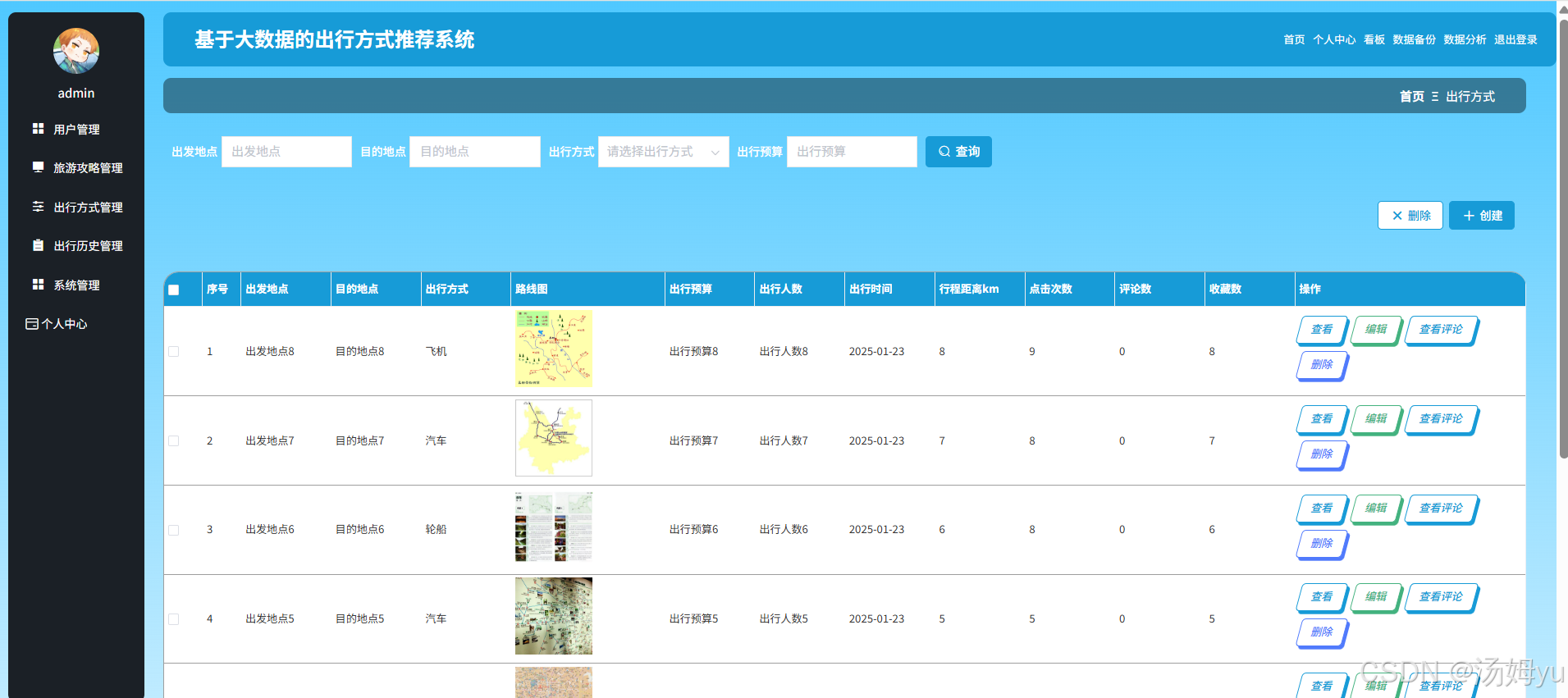This screenshot has height=698, width=1568.
Task: Open the route map thumbnail for 出发地点6
Action: pyautogui.click(x=554, y=527)
